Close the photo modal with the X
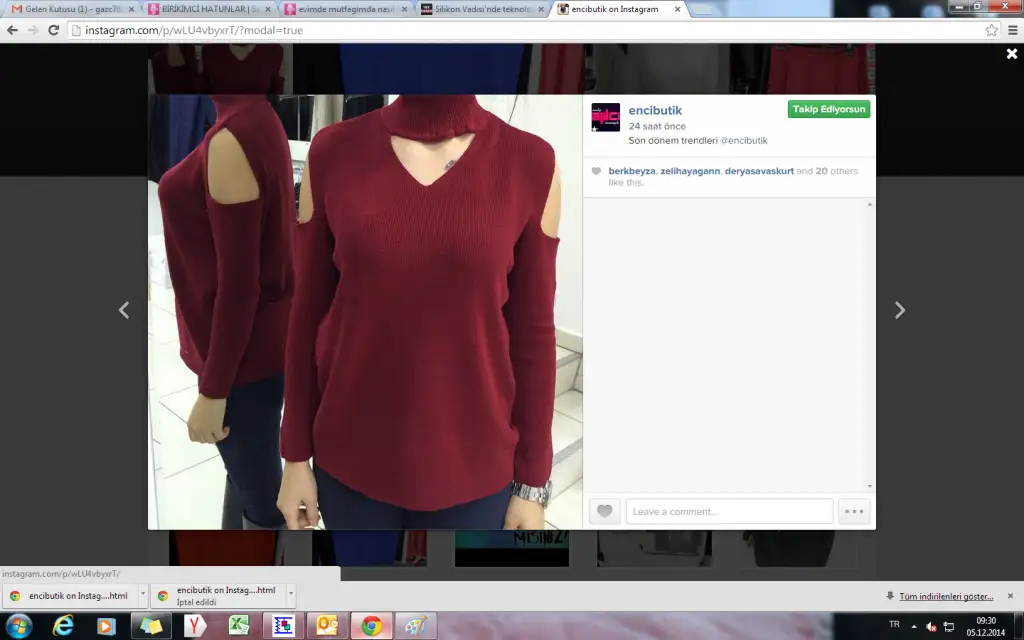This screenshot has width=1024, height=640. 1011,54
